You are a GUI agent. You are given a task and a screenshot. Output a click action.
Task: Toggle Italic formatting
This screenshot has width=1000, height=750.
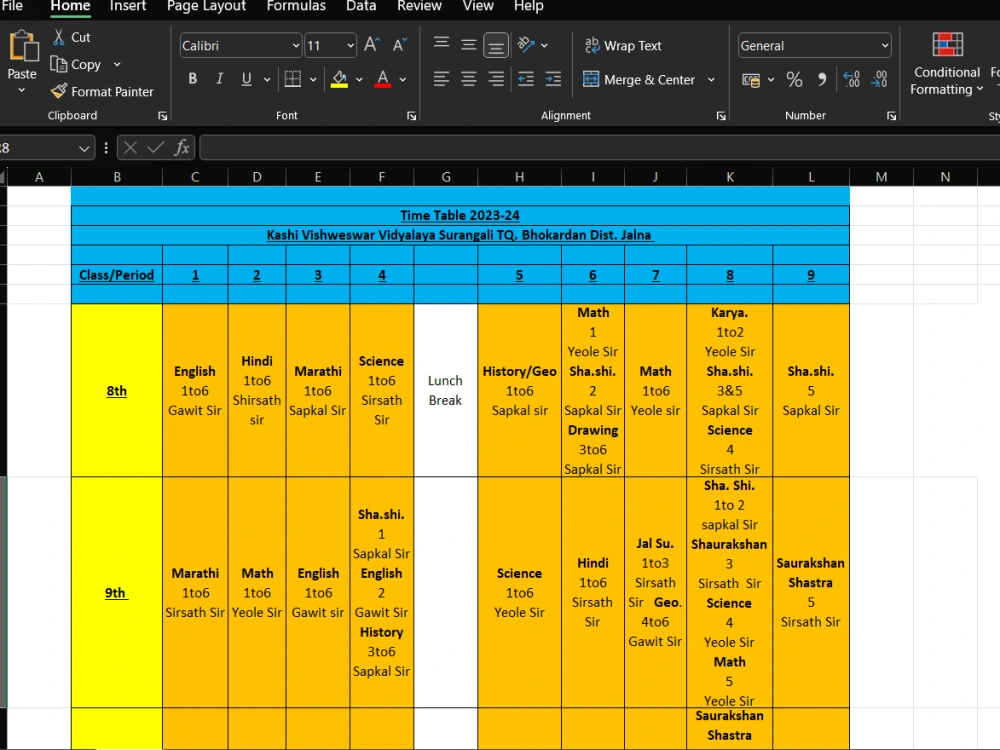[x=219, y=79]
